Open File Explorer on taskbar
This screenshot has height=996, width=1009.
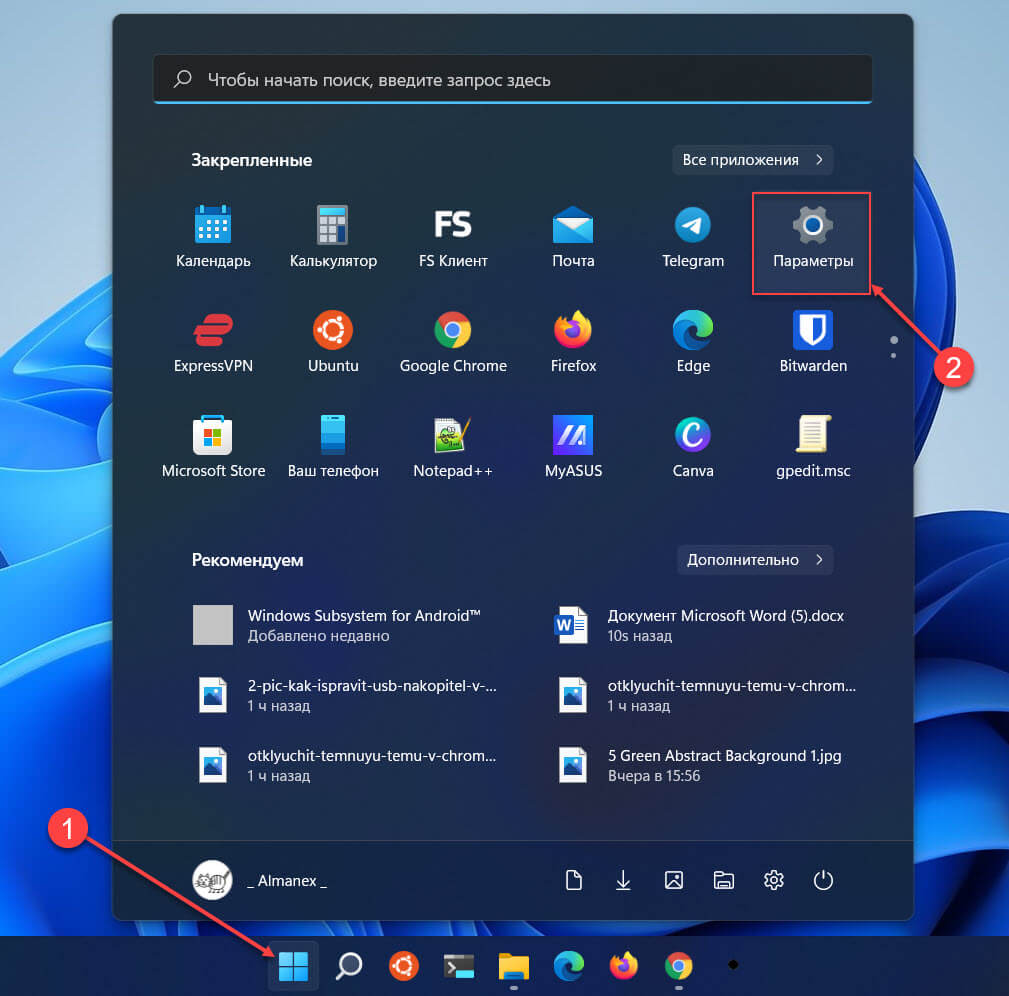[514, 966]
